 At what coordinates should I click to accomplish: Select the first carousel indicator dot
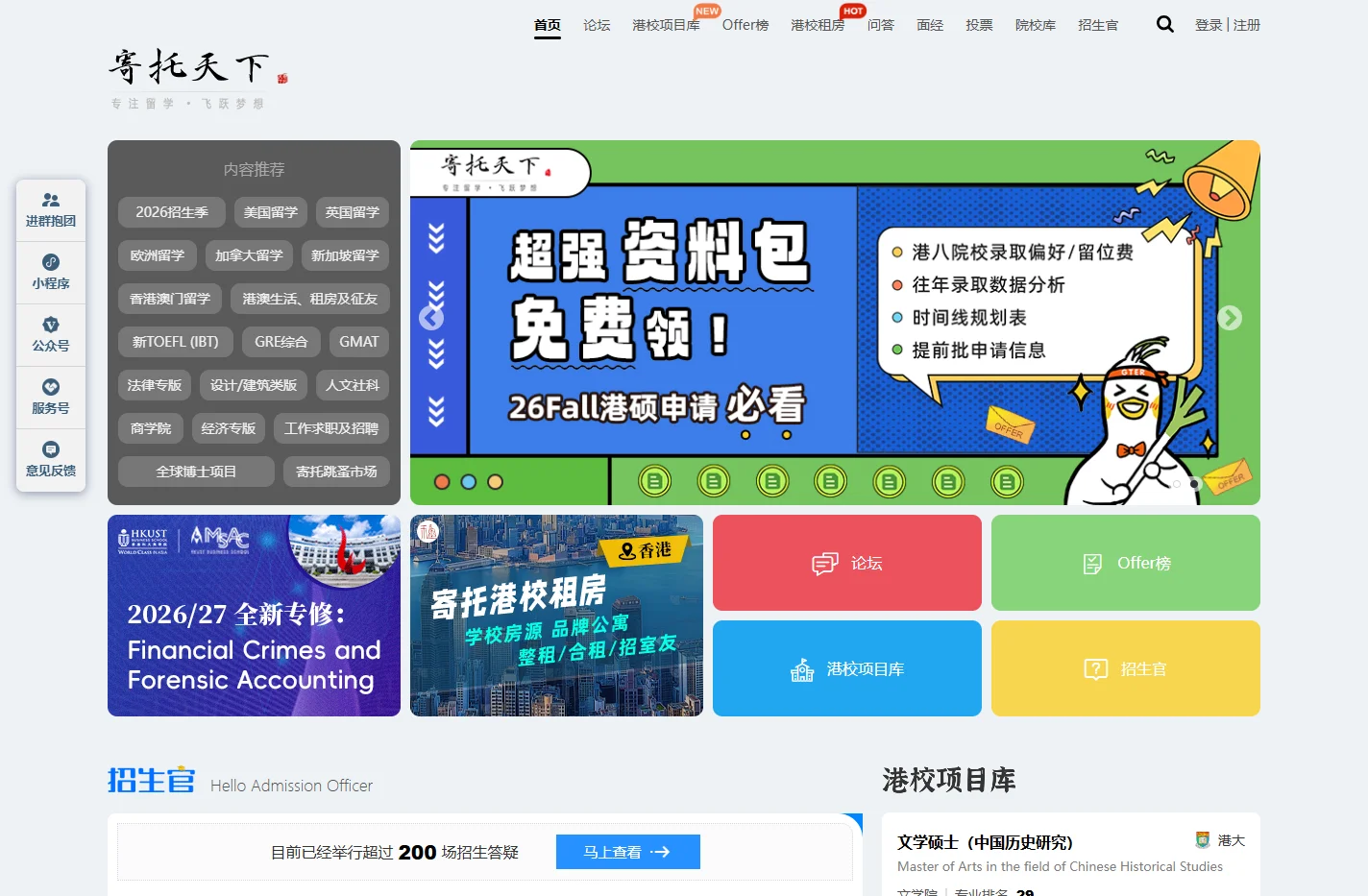[1177, 484]
